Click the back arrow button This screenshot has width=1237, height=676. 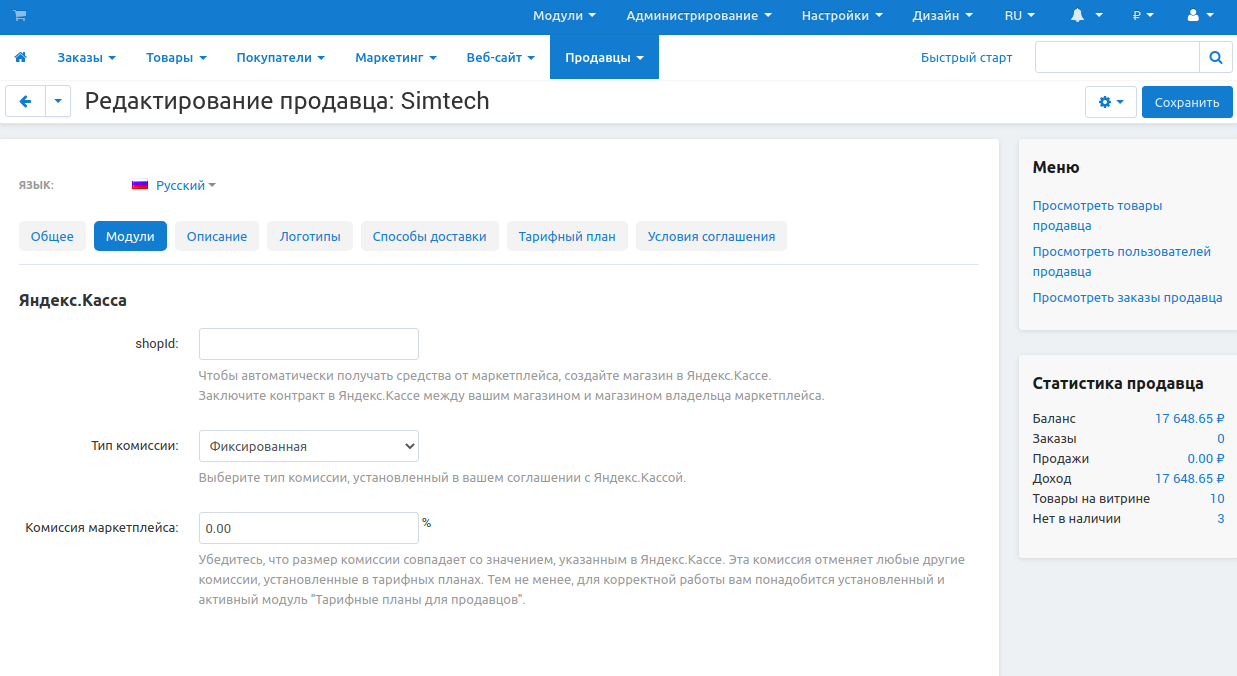[x=25, y=101]
